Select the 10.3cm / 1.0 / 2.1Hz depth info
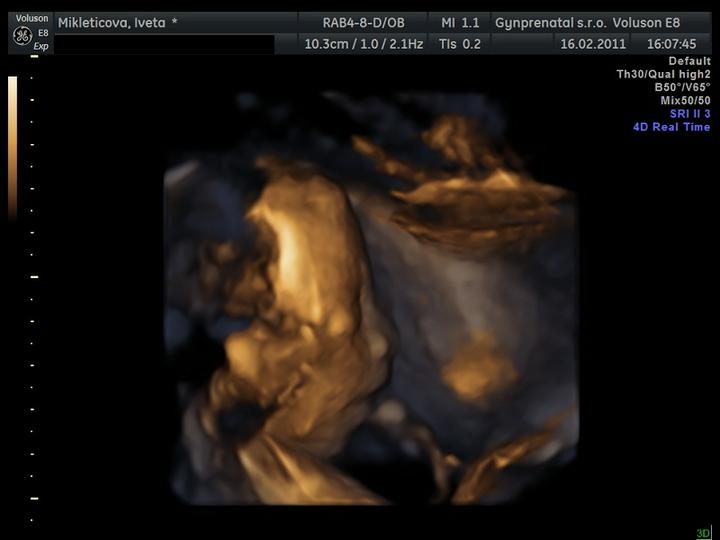This screenshot has height=540, width=720. [x=363, y=44]
